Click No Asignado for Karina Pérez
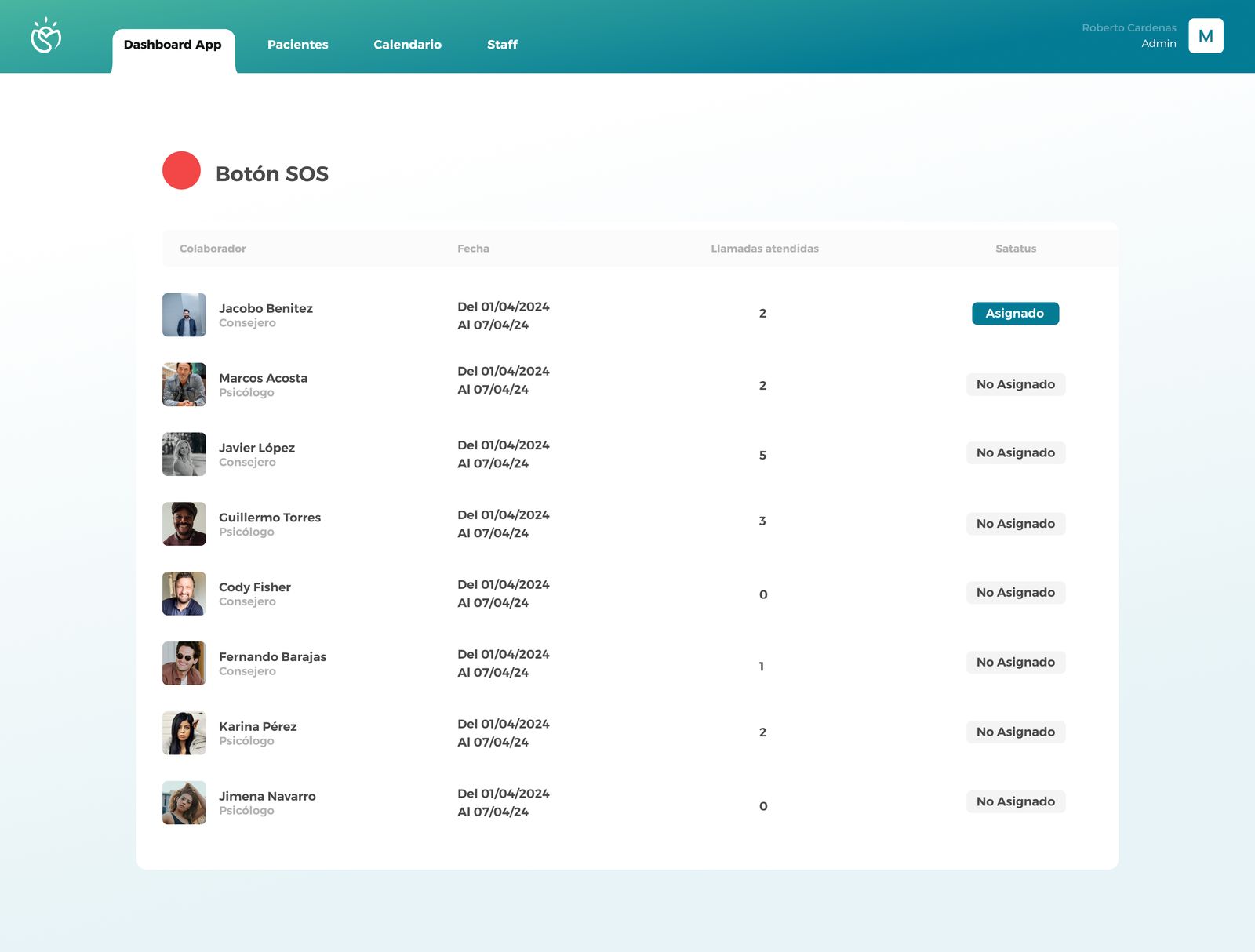The height and width of the screenshot is (952, 1255). [1015, 732]
